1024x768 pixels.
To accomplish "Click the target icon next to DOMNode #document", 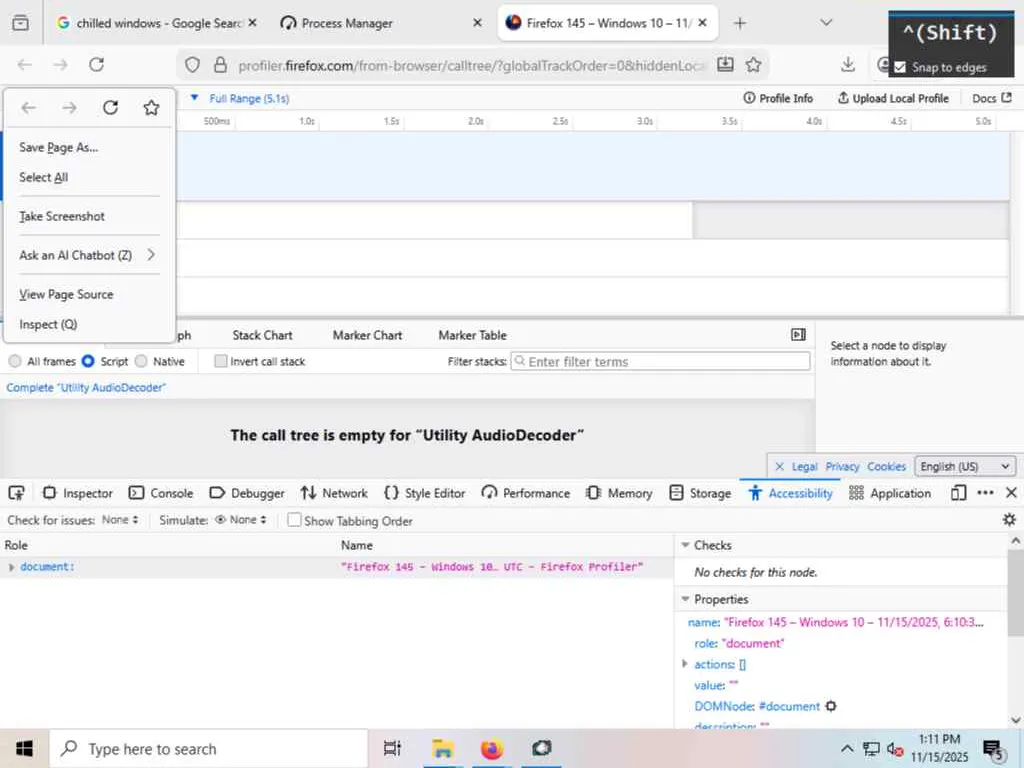I will pyautogui.click(x=831, y=706).
